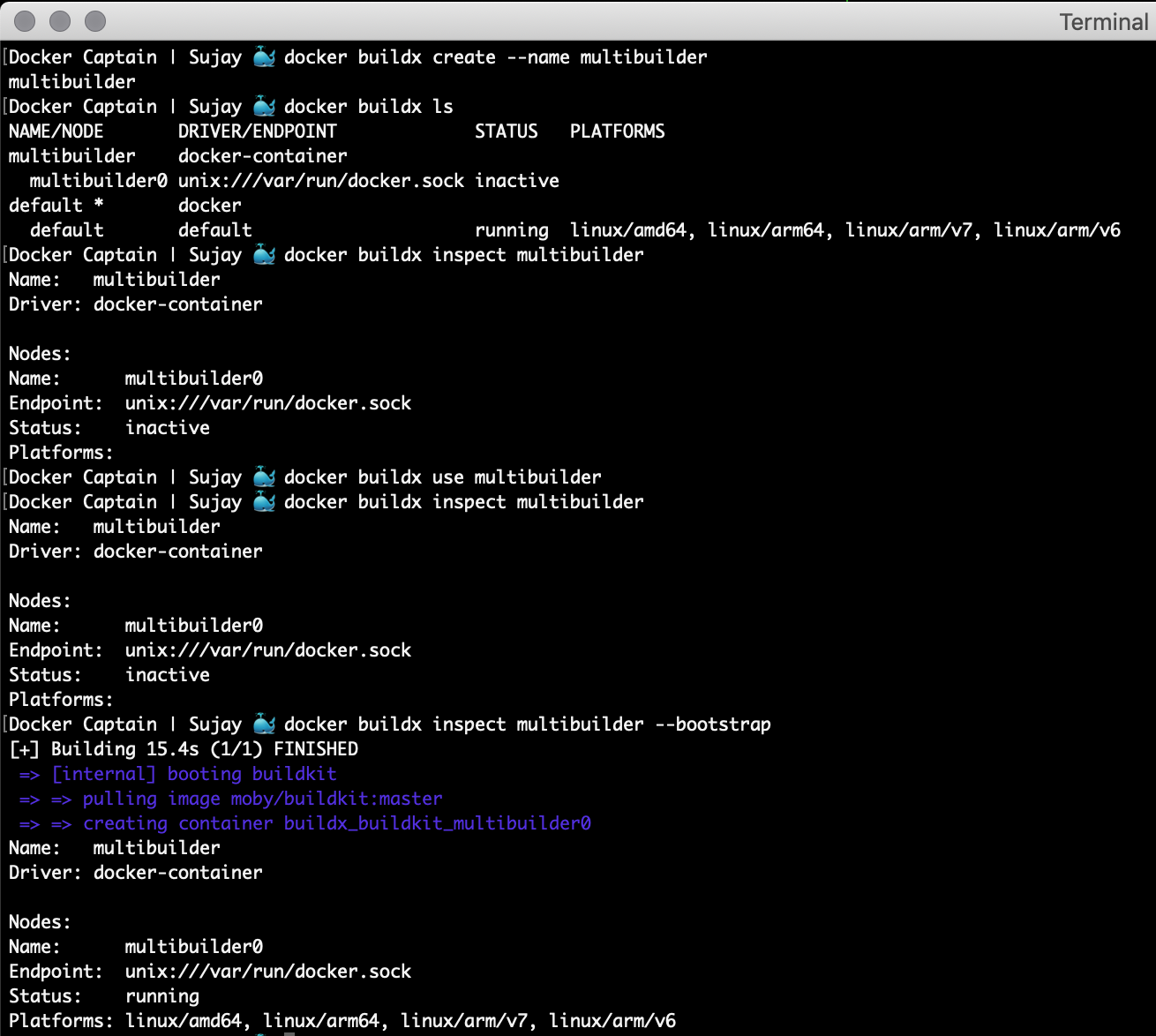The width and height of the screenshot is (1156, 1036).
Task: Click the whale emoji on the bootstrap command line
Action: pos(264,723)
